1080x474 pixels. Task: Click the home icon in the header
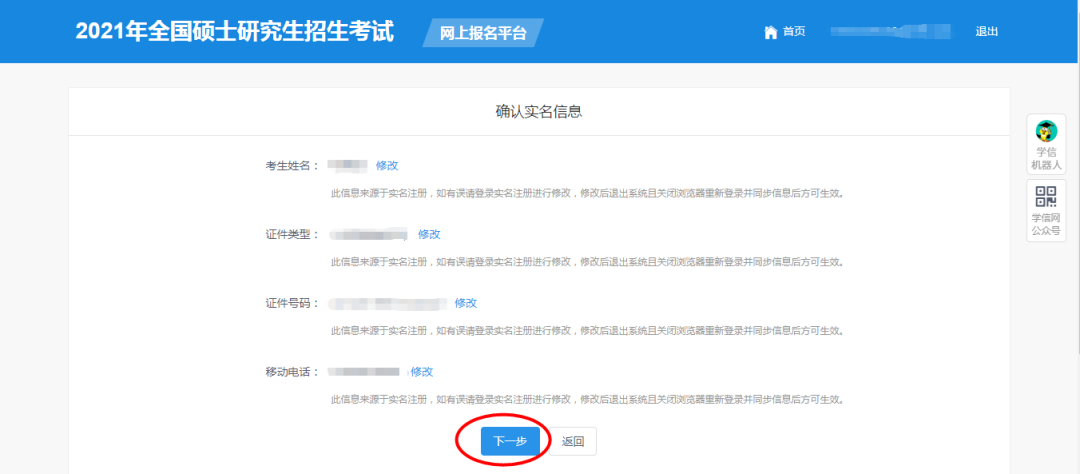[770, 32]
